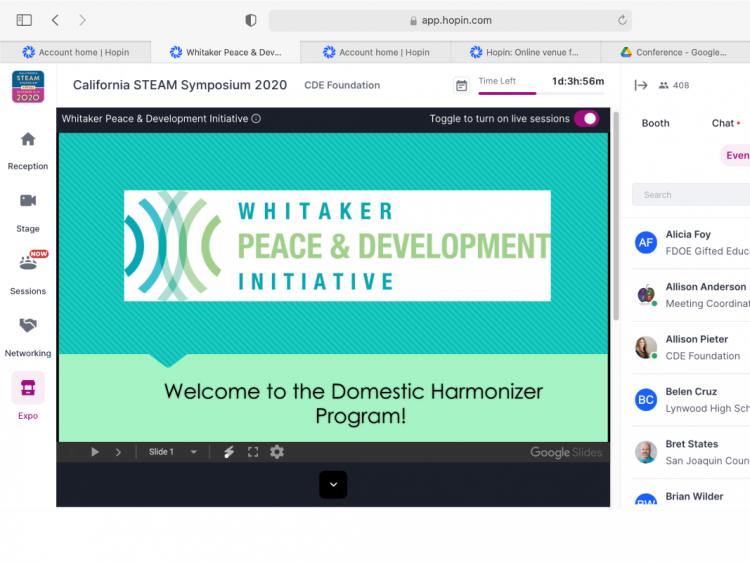750x562 pixels.
Task: Click Allison Anderson avatar
Action: [646, 295]
